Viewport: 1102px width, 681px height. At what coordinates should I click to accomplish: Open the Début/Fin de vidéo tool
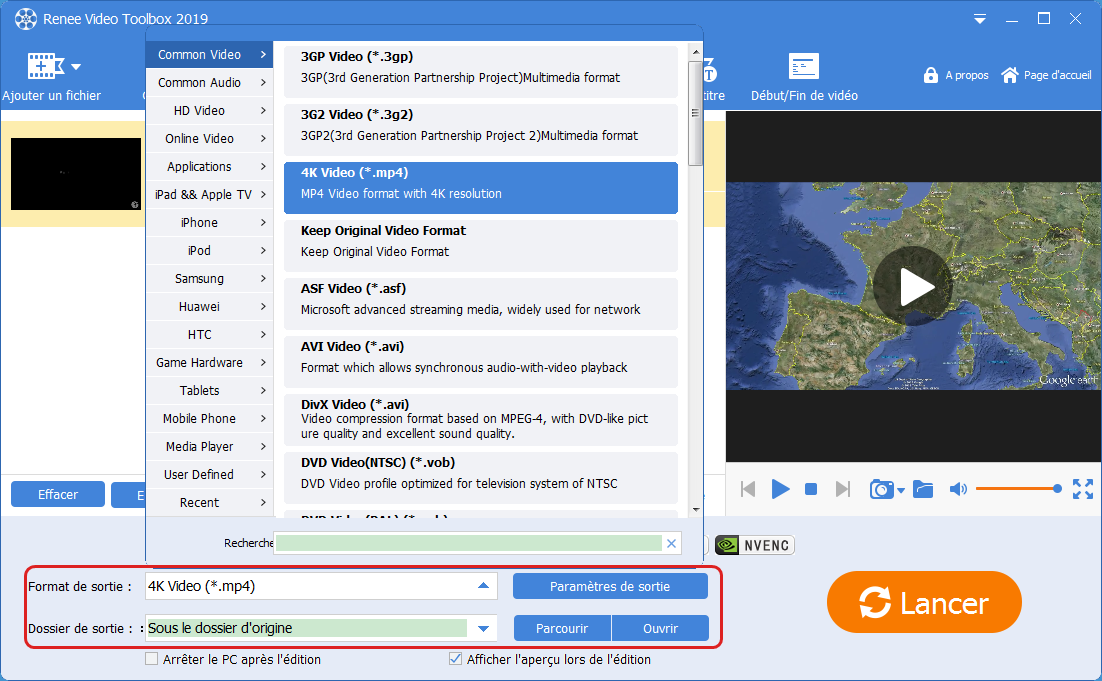click(804, 68)
